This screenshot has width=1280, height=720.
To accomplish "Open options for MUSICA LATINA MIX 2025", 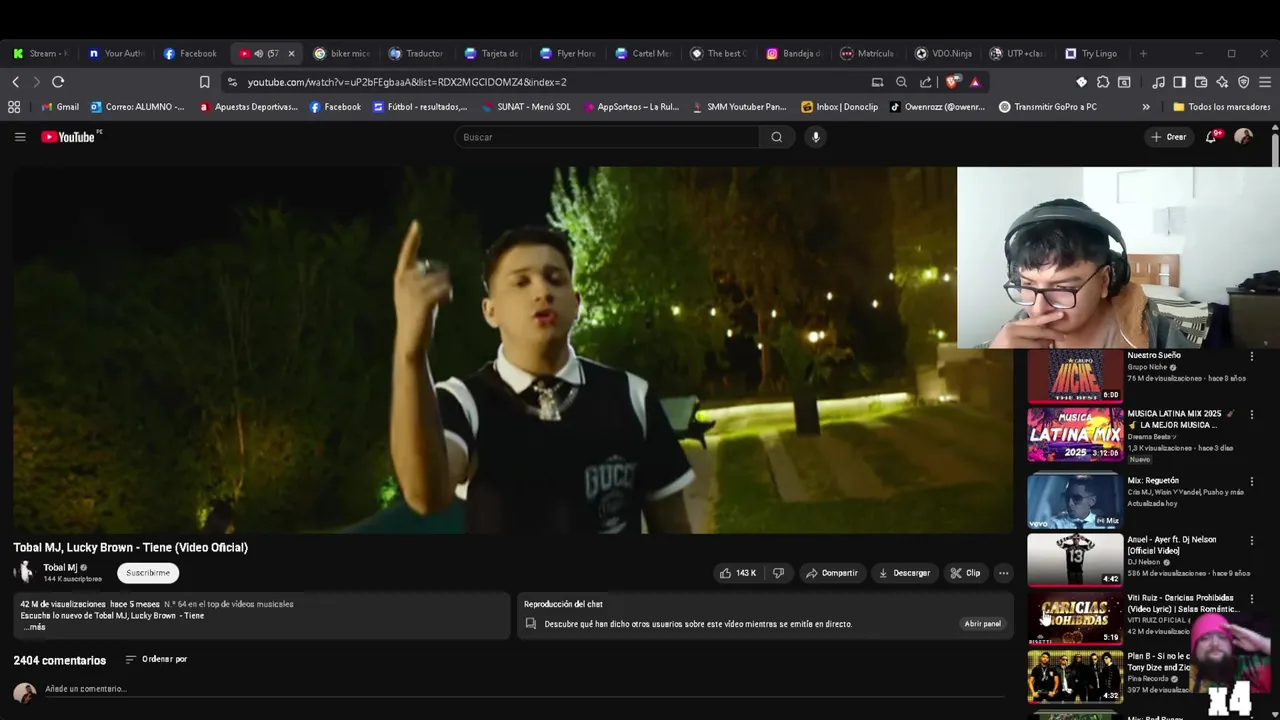I will pyautogui.click(x=1251, y=415).
